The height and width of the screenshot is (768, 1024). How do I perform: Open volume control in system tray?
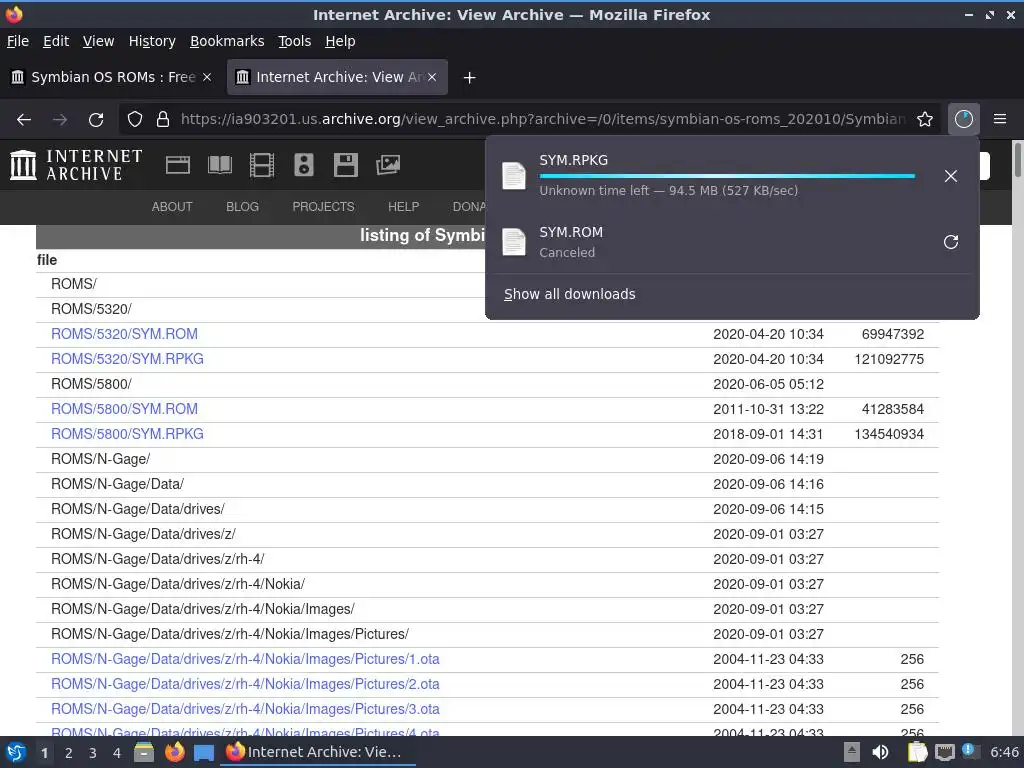click(880, 752)
